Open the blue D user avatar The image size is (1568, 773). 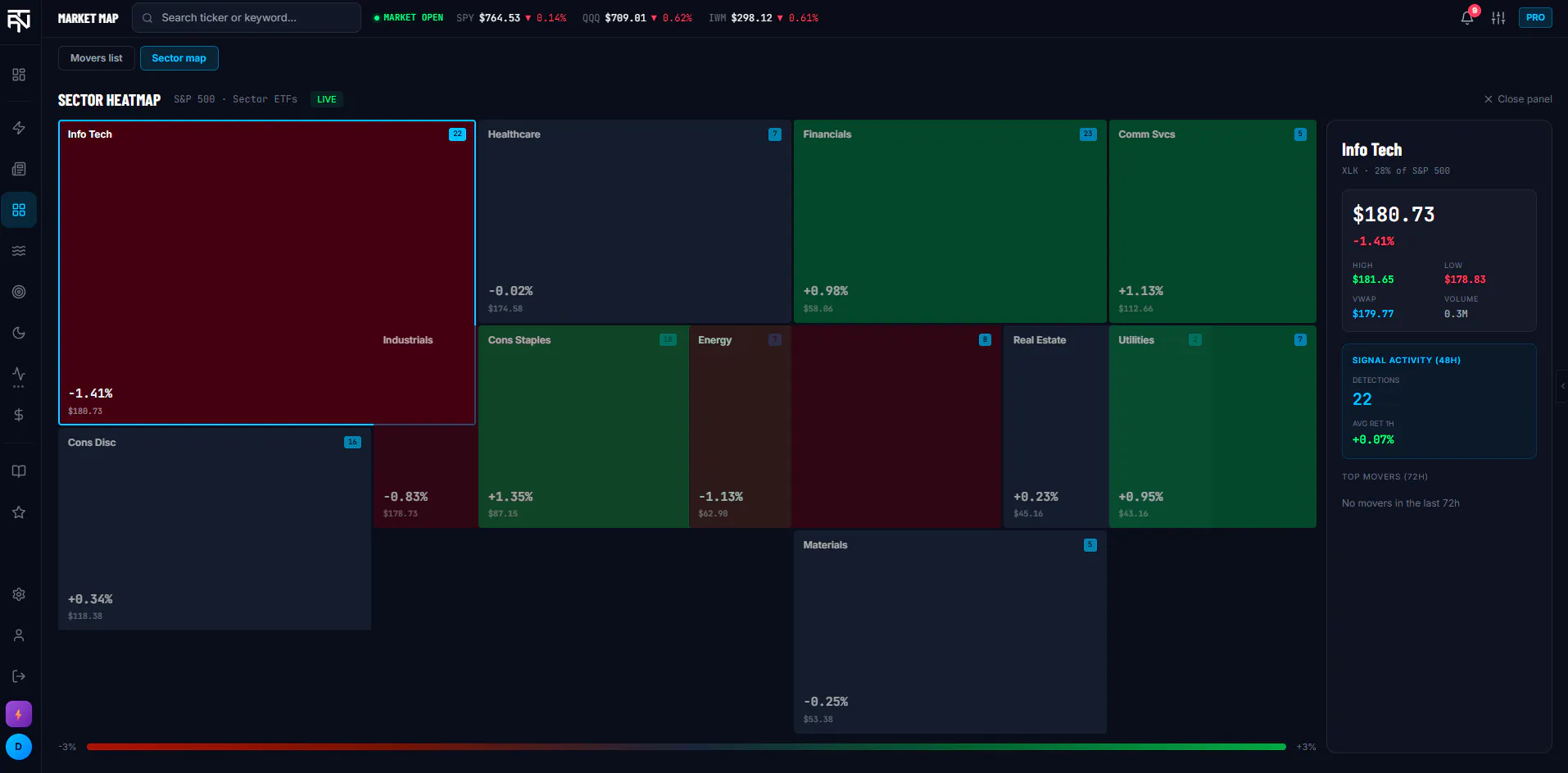(19, 747)
